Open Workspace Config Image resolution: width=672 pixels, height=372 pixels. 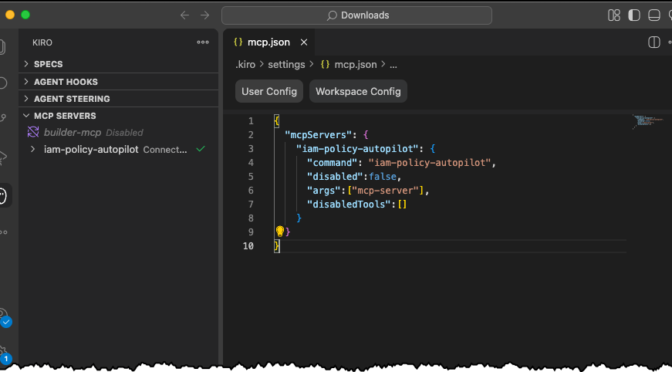coord(358,91)
